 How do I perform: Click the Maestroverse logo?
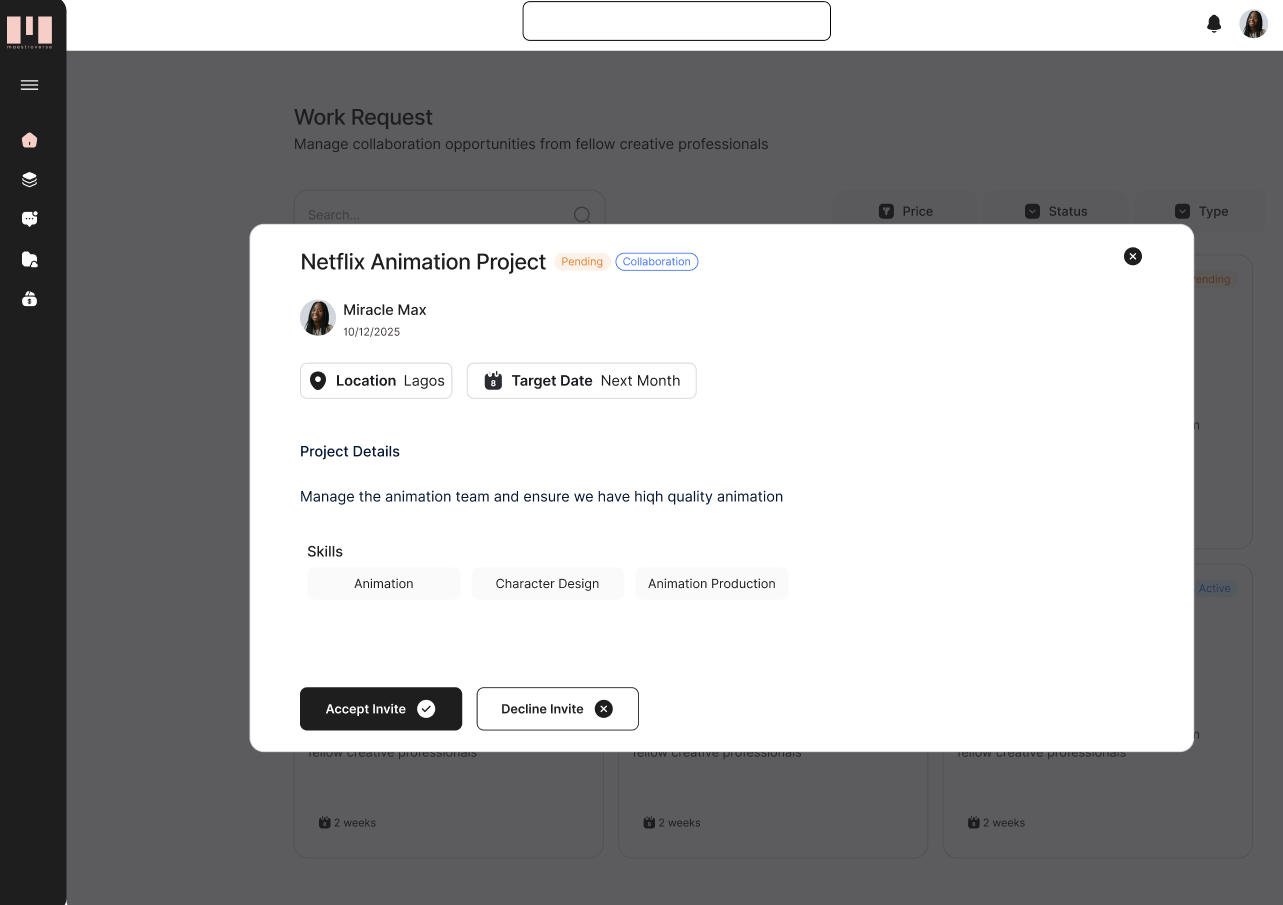point(29,29)
